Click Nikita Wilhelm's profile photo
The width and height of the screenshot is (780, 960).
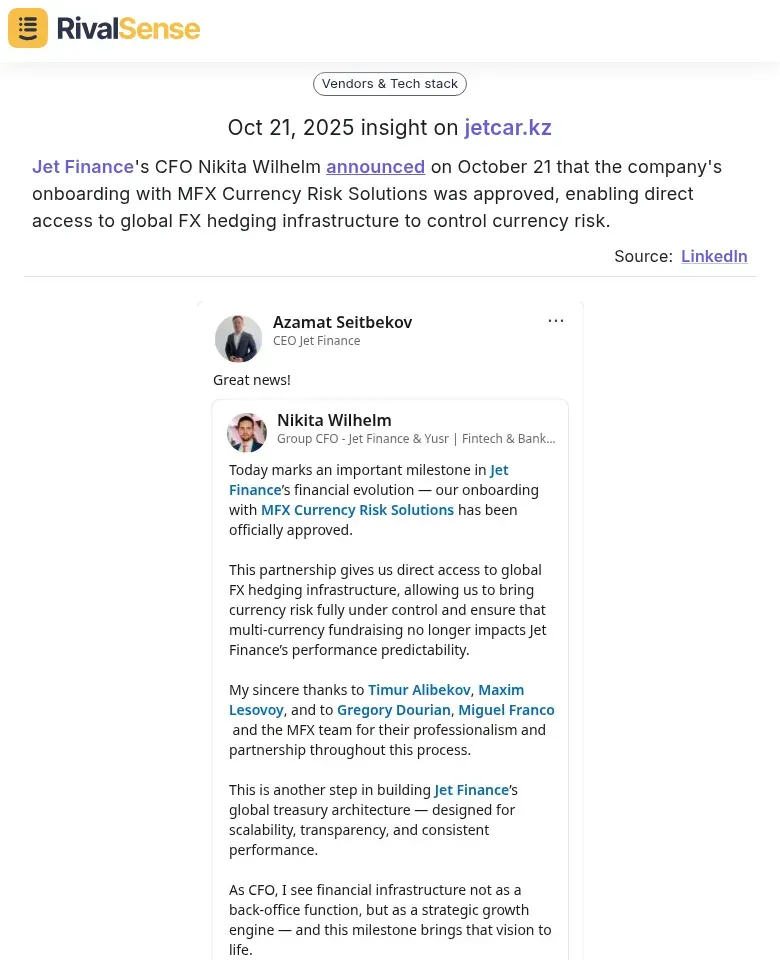point(247,432)
